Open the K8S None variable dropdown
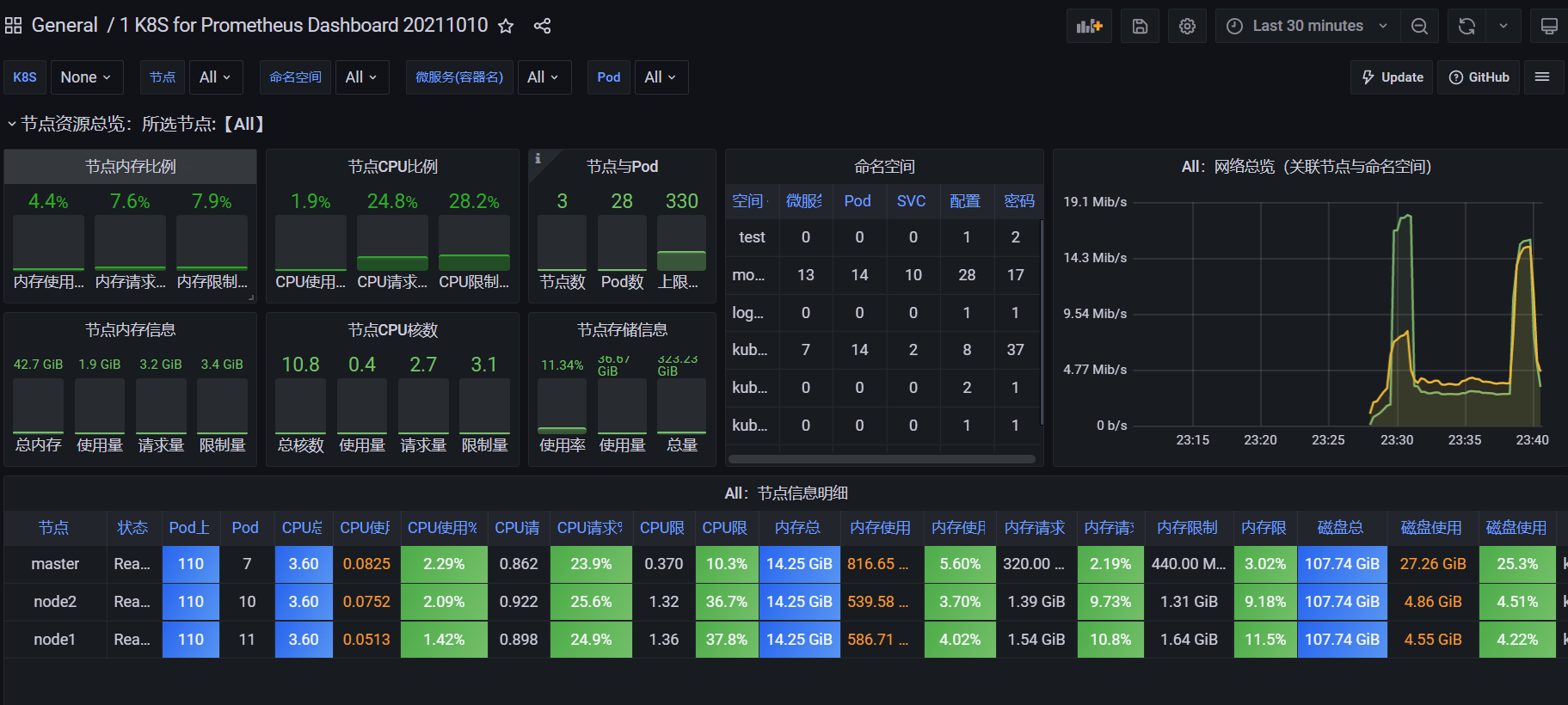Image resolution: width=1568 pixels, height=705 pixels. pyautogui.click(x=86, y=77)
